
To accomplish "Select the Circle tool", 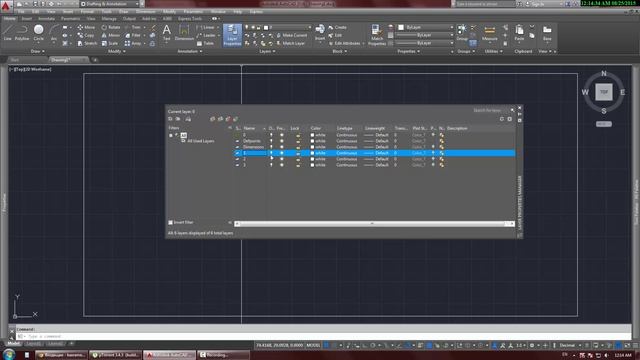I will [38, 33].
